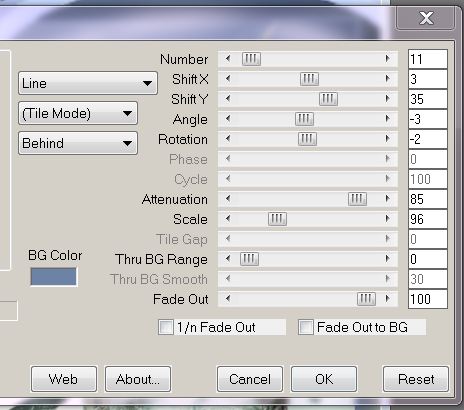Click the BG Color swatch
The height and width of the screenshot is (410, 464).
pos(54,277)
